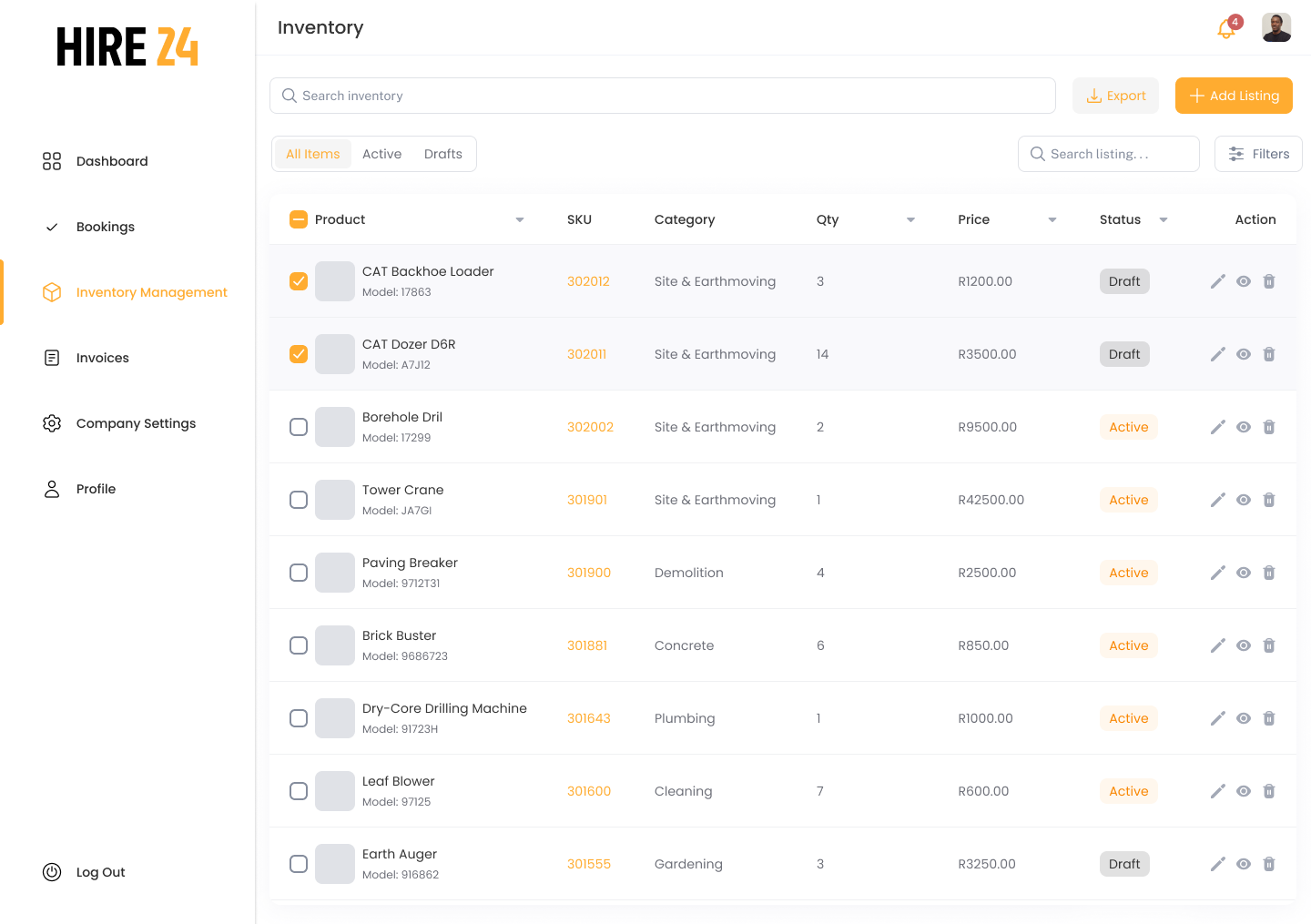Screen dimensions: 1311x924
Task: Click the Export button
Action: click(x=1115, y=96)
